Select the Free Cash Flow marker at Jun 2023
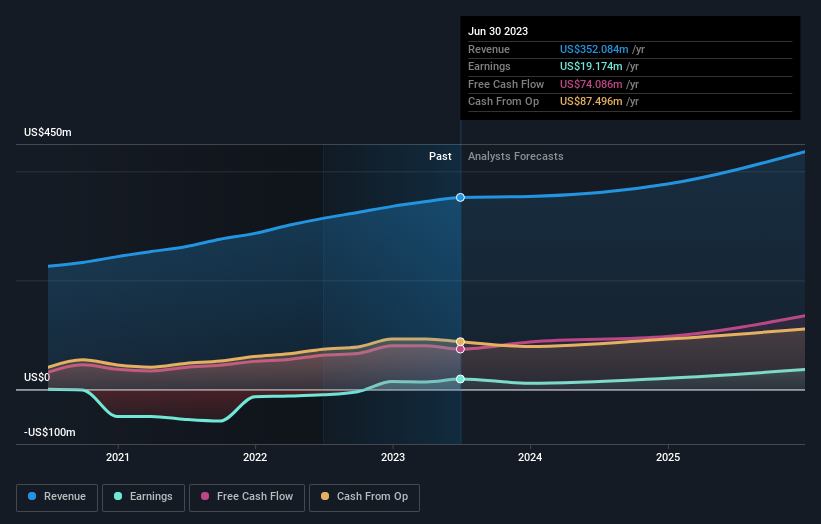This screenshot has height=524, width=821. click(x=460, y=349)
